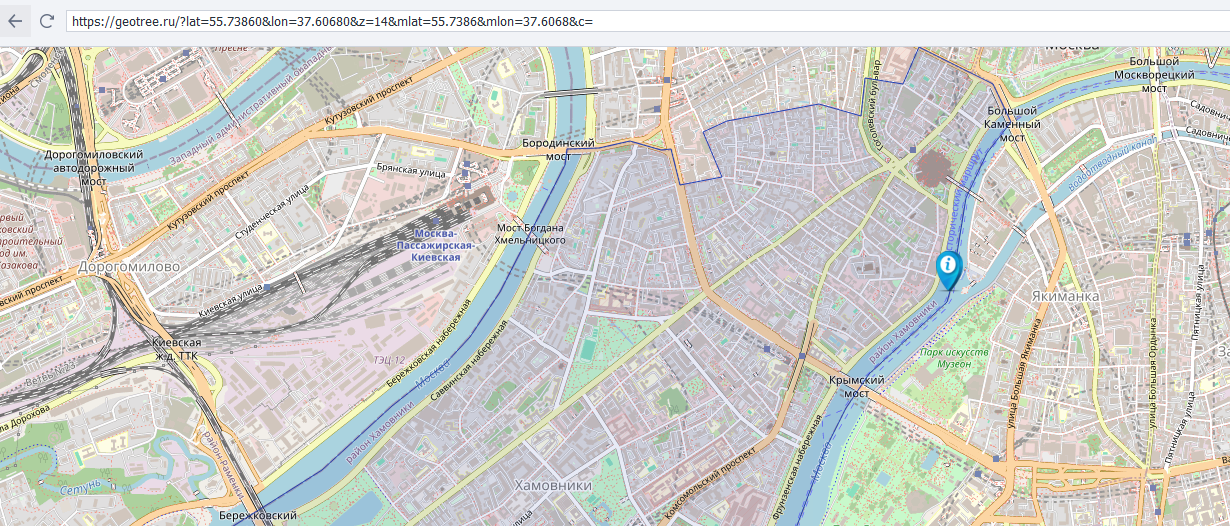The image size is (1230, 526).
Task: Click the Сетунь river label
Action: pos(81,488)
